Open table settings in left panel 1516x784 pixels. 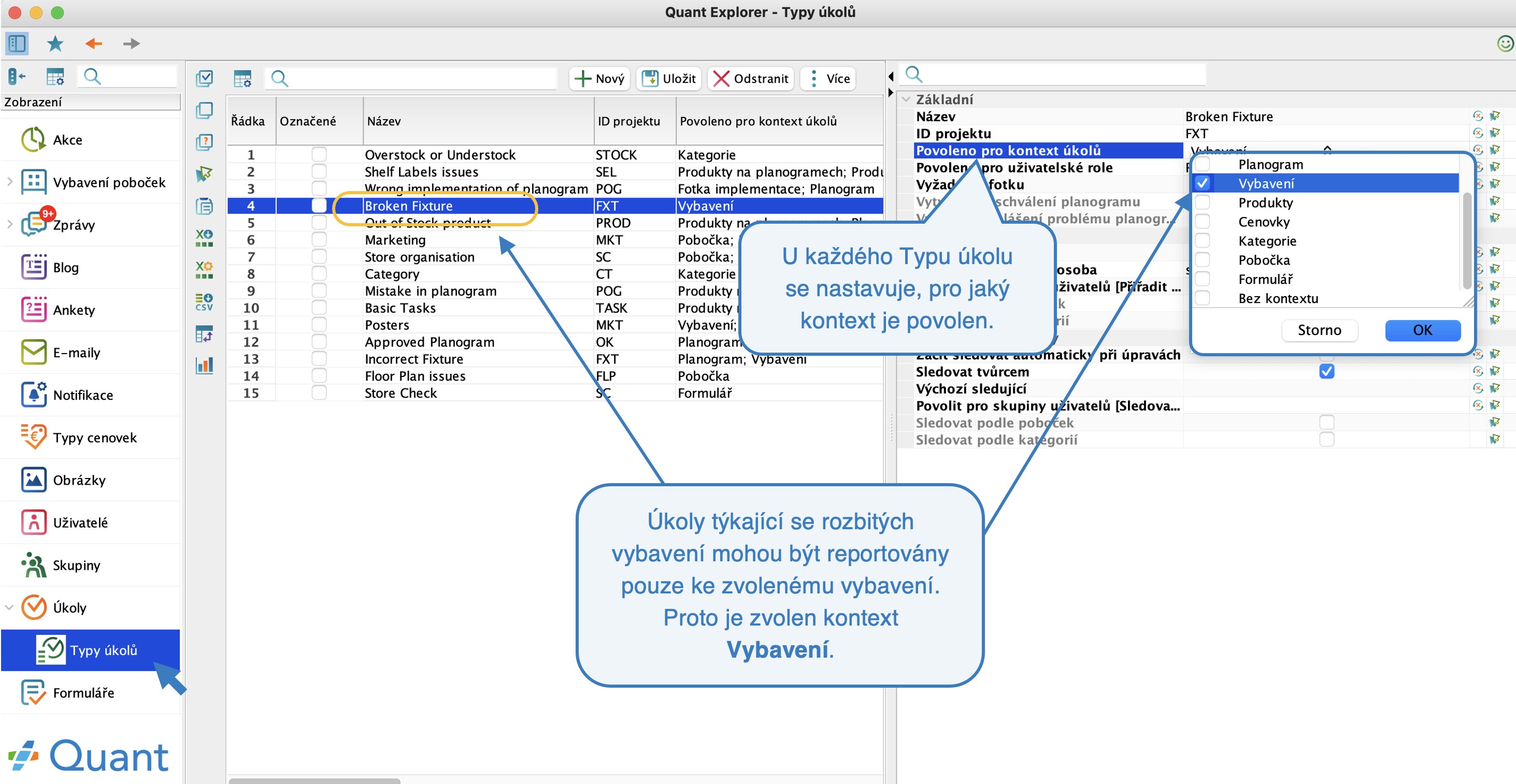pyautogui.click(x=55, y=77)
